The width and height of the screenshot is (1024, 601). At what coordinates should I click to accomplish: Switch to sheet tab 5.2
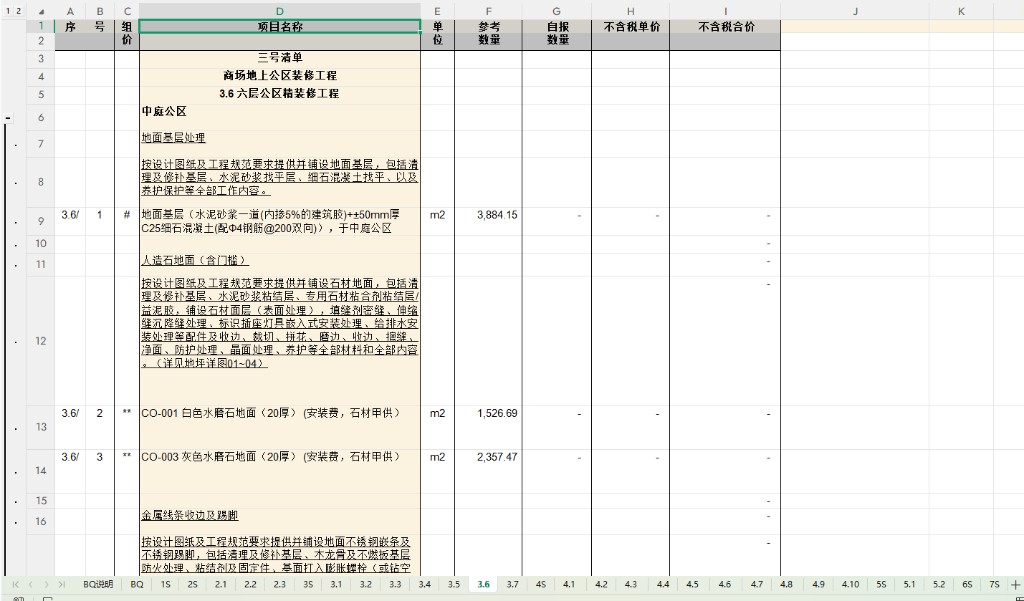pos(938,584)
